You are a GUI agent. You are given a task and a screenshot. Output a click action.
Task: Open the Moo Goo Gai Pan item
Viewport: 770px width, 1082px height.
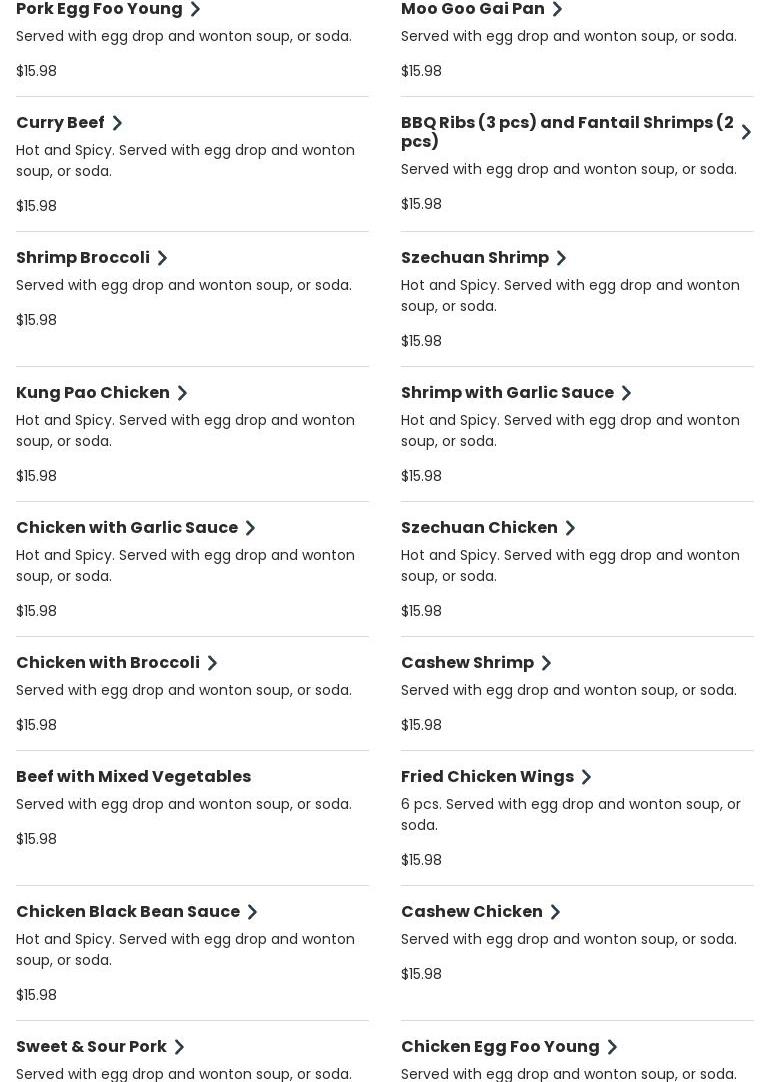click(473, 9)
